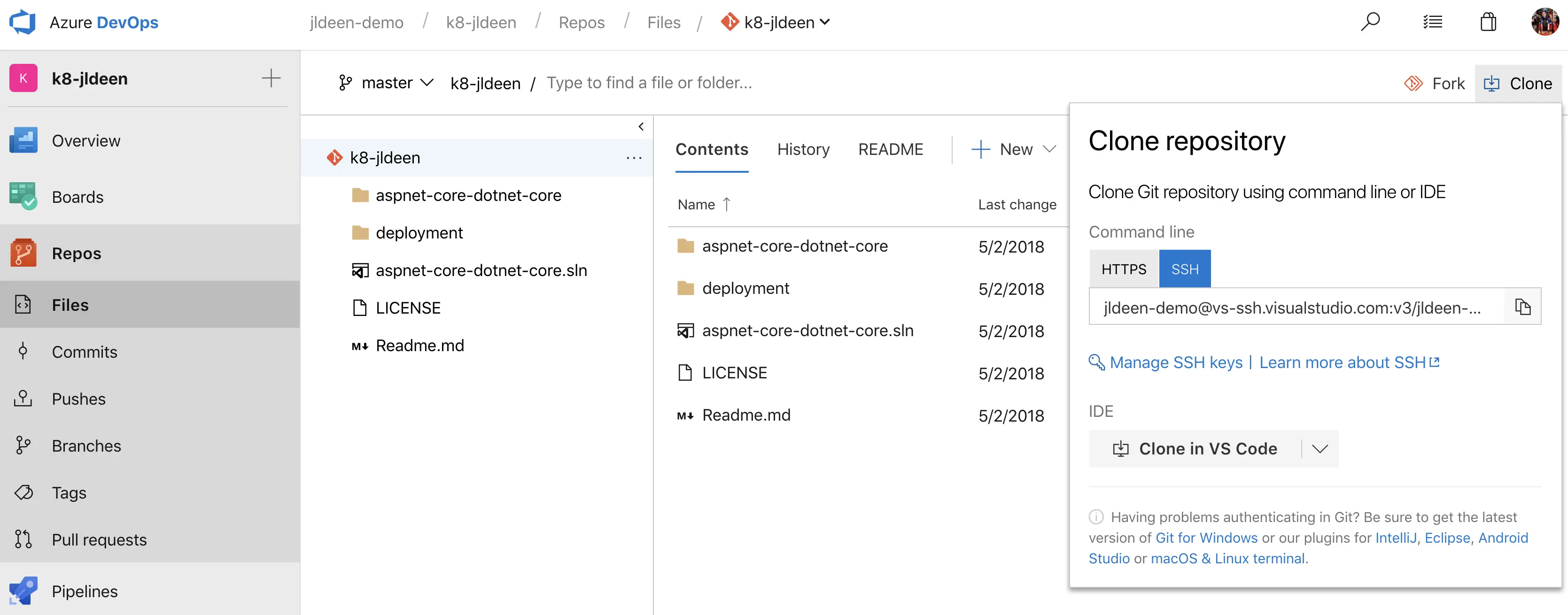Image resolution: width=1568 pixels, height=615 pixels.
Task: Expand the IDE clone options chevron
Action: tap(1319, 449)
